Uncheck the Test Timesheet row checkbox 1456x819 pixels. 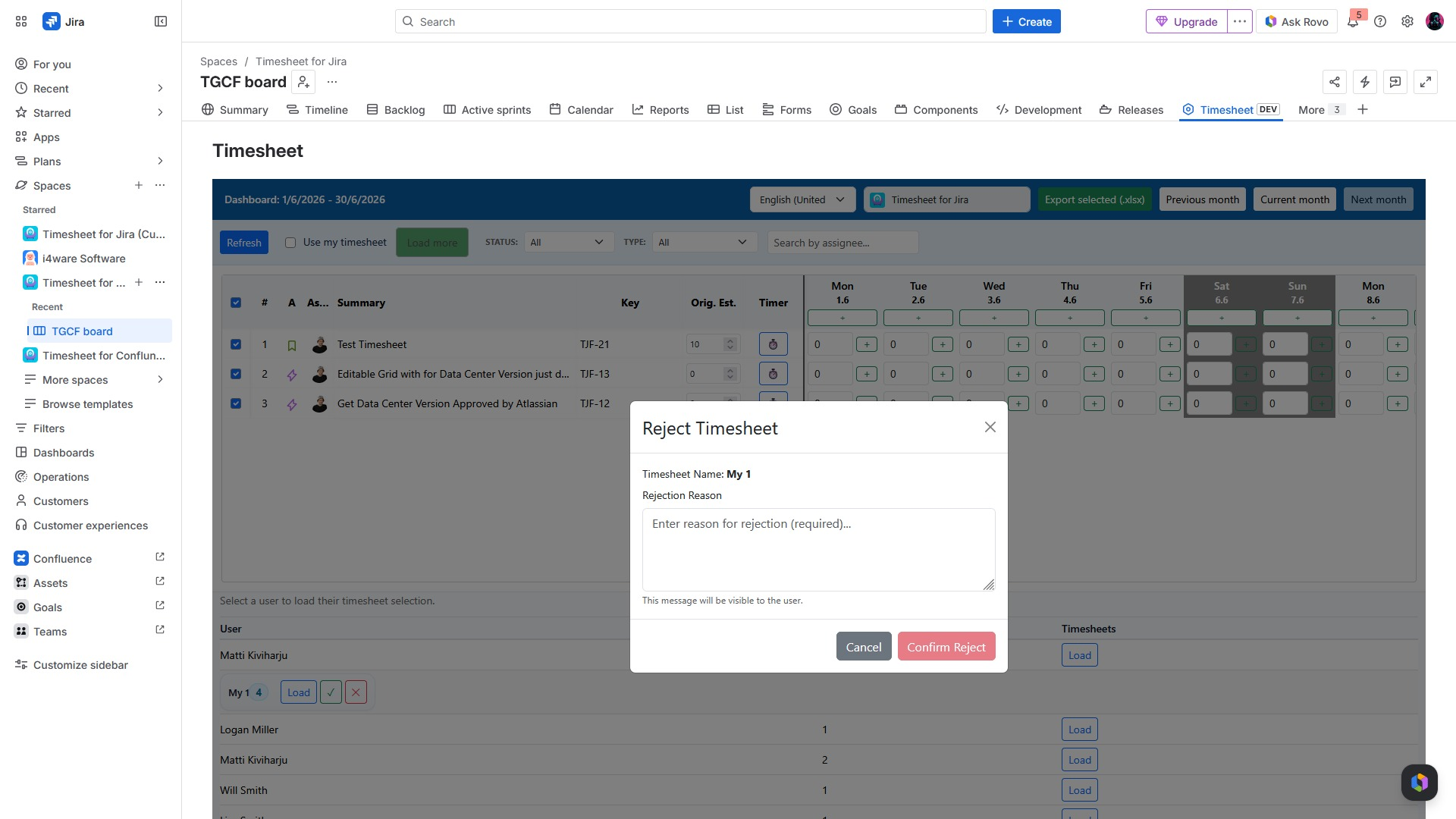[x=236, y=344]
